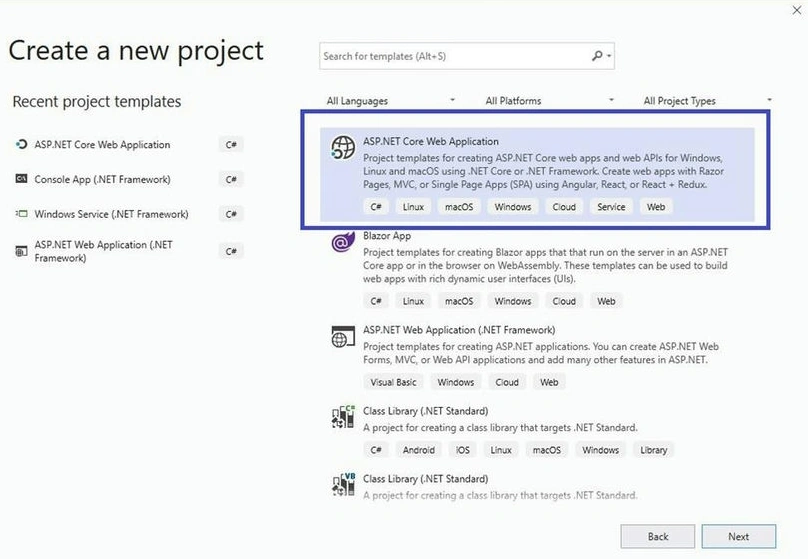808x559 pixels.
Task: Click the Cloud tag under Blazor App
Action: (564, 301)
